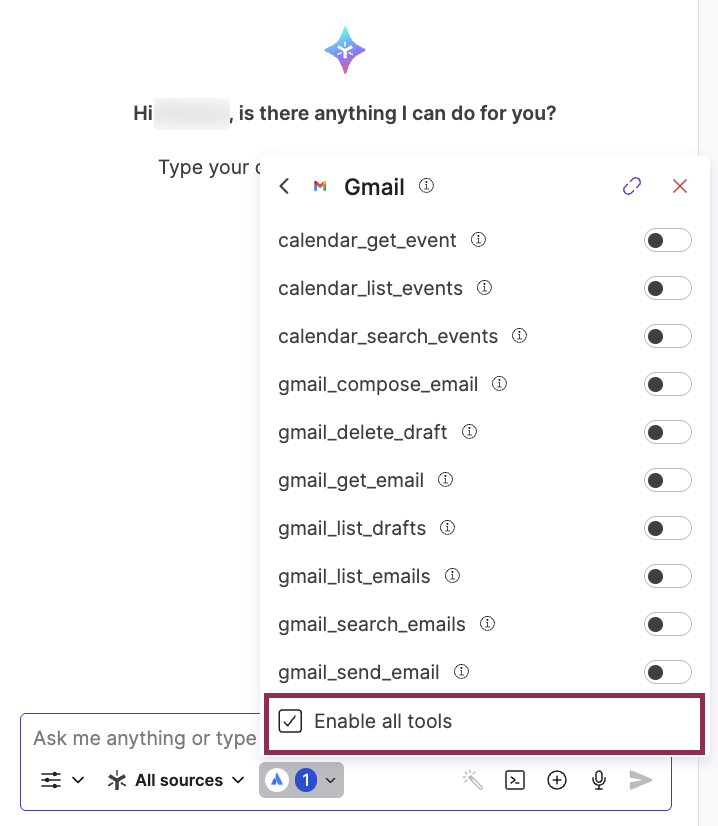Screen dimensions: 718x826
Task: Click the info icon beside calendar_search_events
Action: (x=519, y=336)
